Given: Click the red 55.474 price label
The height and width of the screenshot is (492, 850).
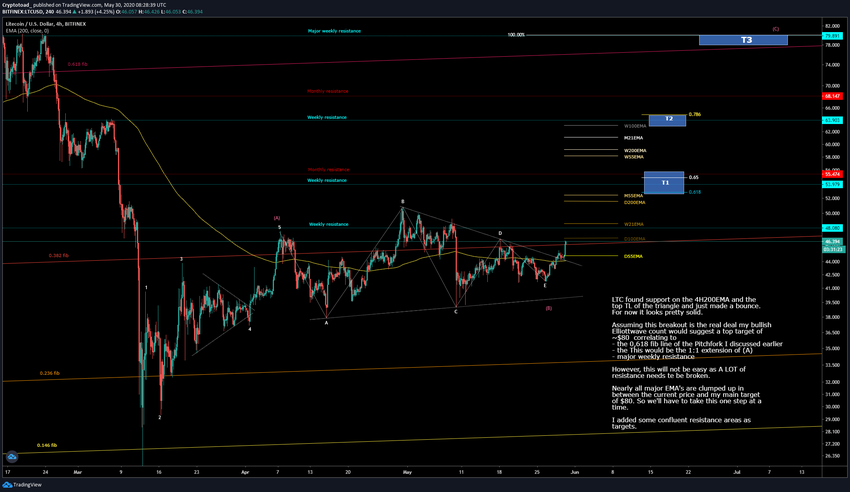Looking at the screenshot, I should coord(832,174).
